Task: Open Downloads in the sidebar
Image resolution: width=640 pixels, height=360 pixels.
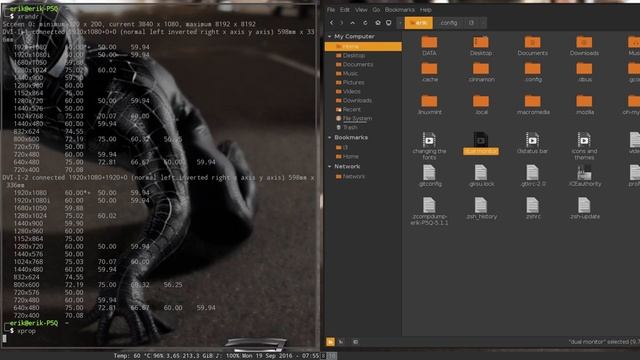Action: tap(357, 100)
